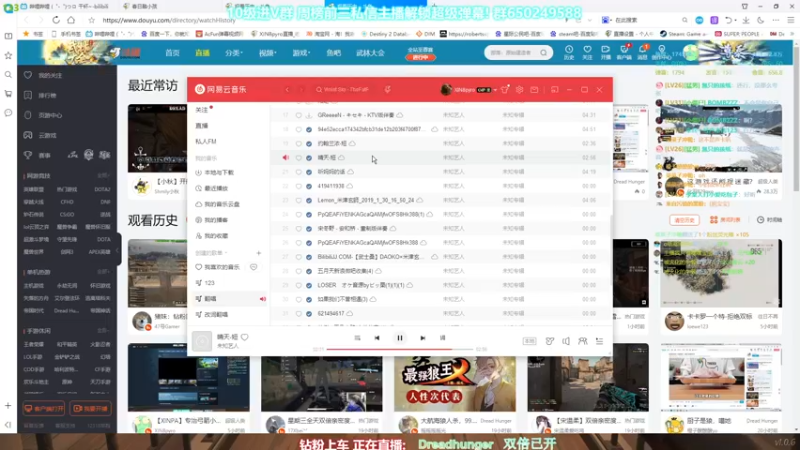The width and height of the screenshot is (800, 450).
Task: Open the skin T-shirt icon in NetEase header
Action: [x=505, y=89]
